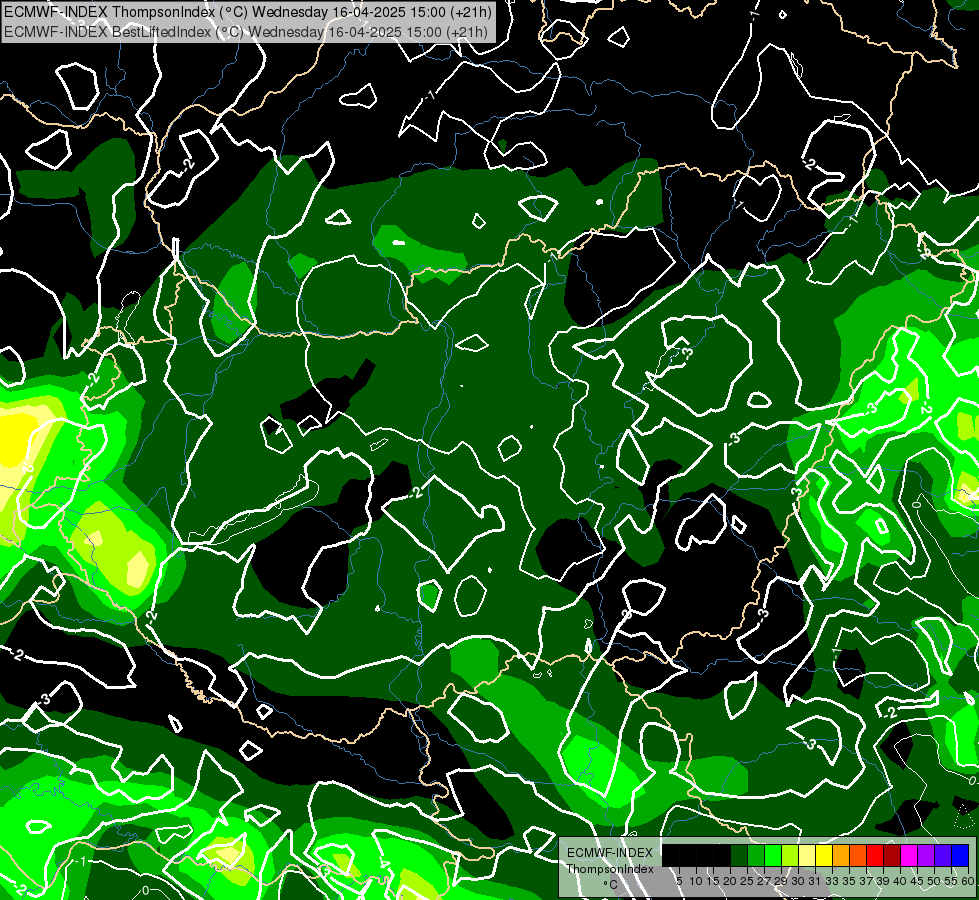Select the dark green 20-25 legend swatch
The height and width of the screenshot is (900, 979).
point(739,855)
